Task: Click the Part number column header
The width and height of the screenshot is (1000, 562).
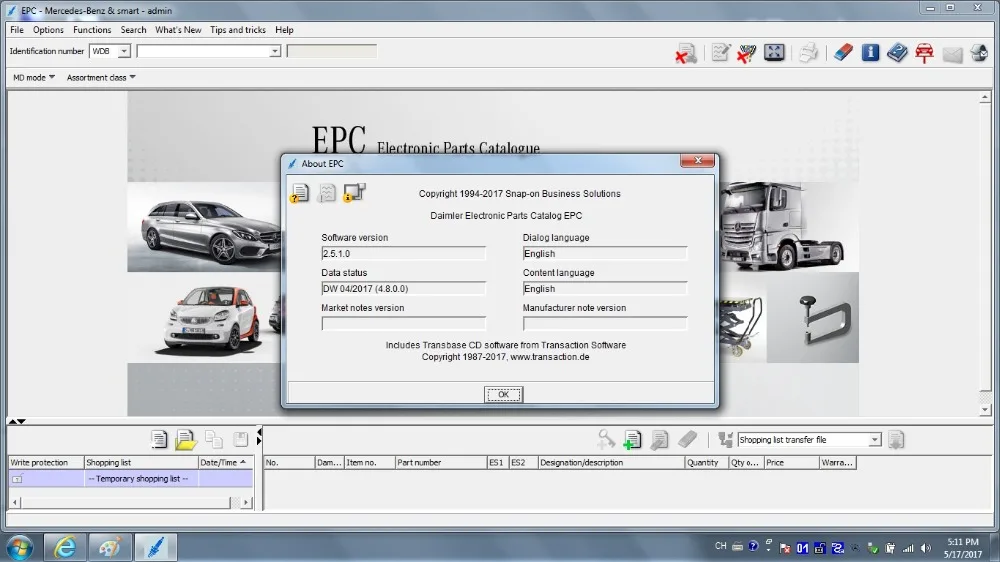Action: (x=440, y=462)
